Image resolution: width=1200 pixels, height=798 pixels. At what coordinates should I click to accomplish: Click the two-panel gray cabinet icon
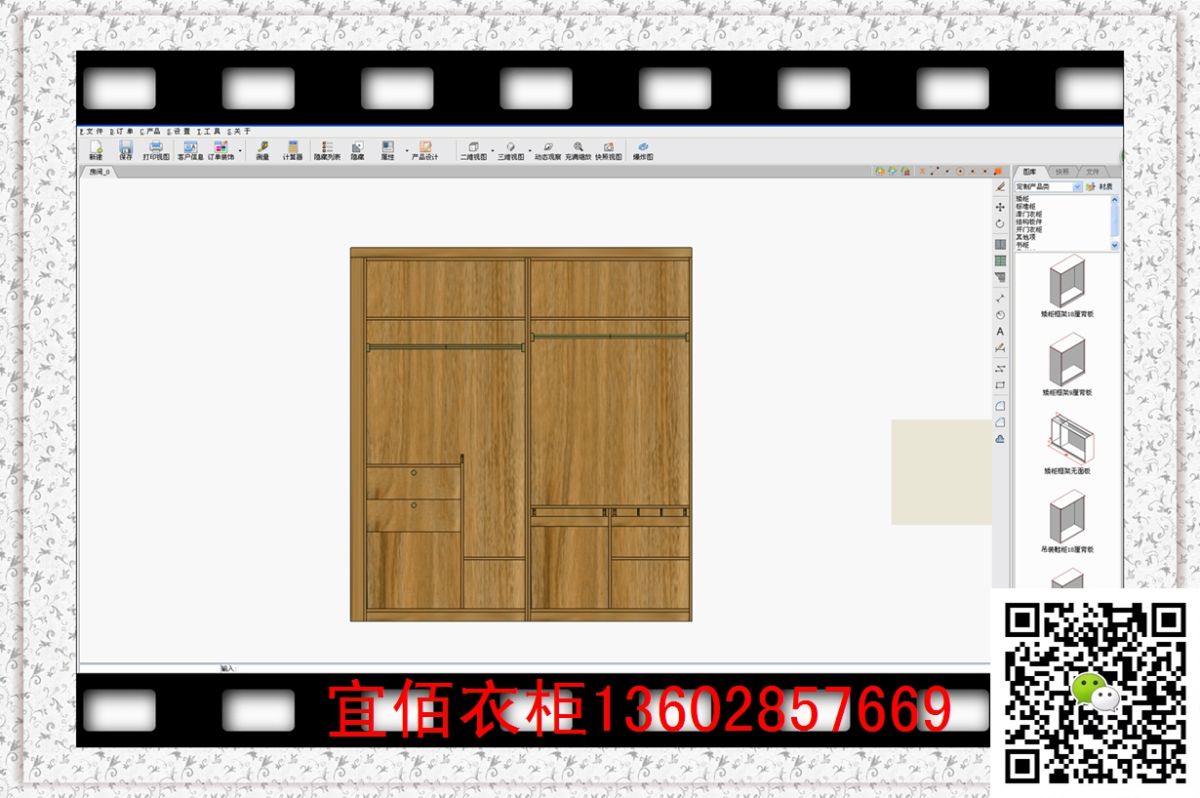pos(1000,244)
